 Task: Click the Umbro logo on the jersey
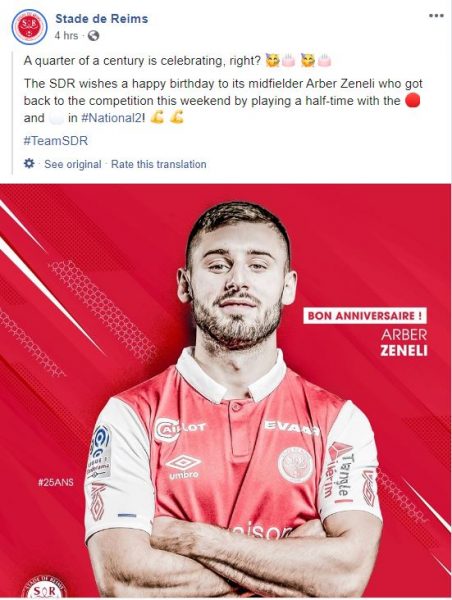pos(183,466)
